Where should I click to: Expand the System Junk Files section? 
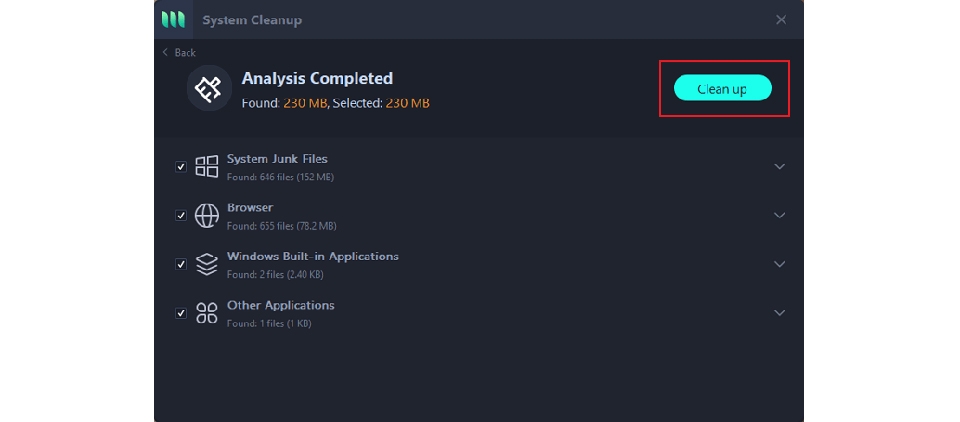click(780, 166)
